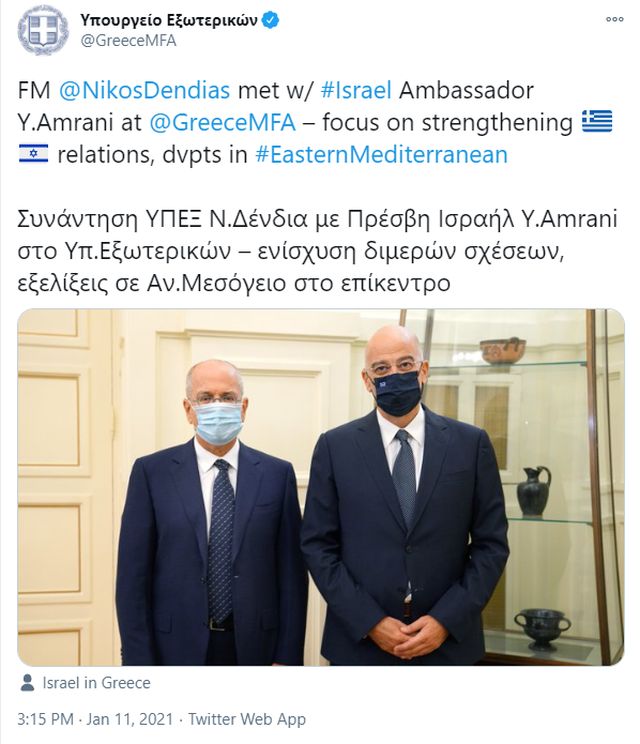Open the Israel in Greece tagged account

pyautogui.click(x=96, y=683)
